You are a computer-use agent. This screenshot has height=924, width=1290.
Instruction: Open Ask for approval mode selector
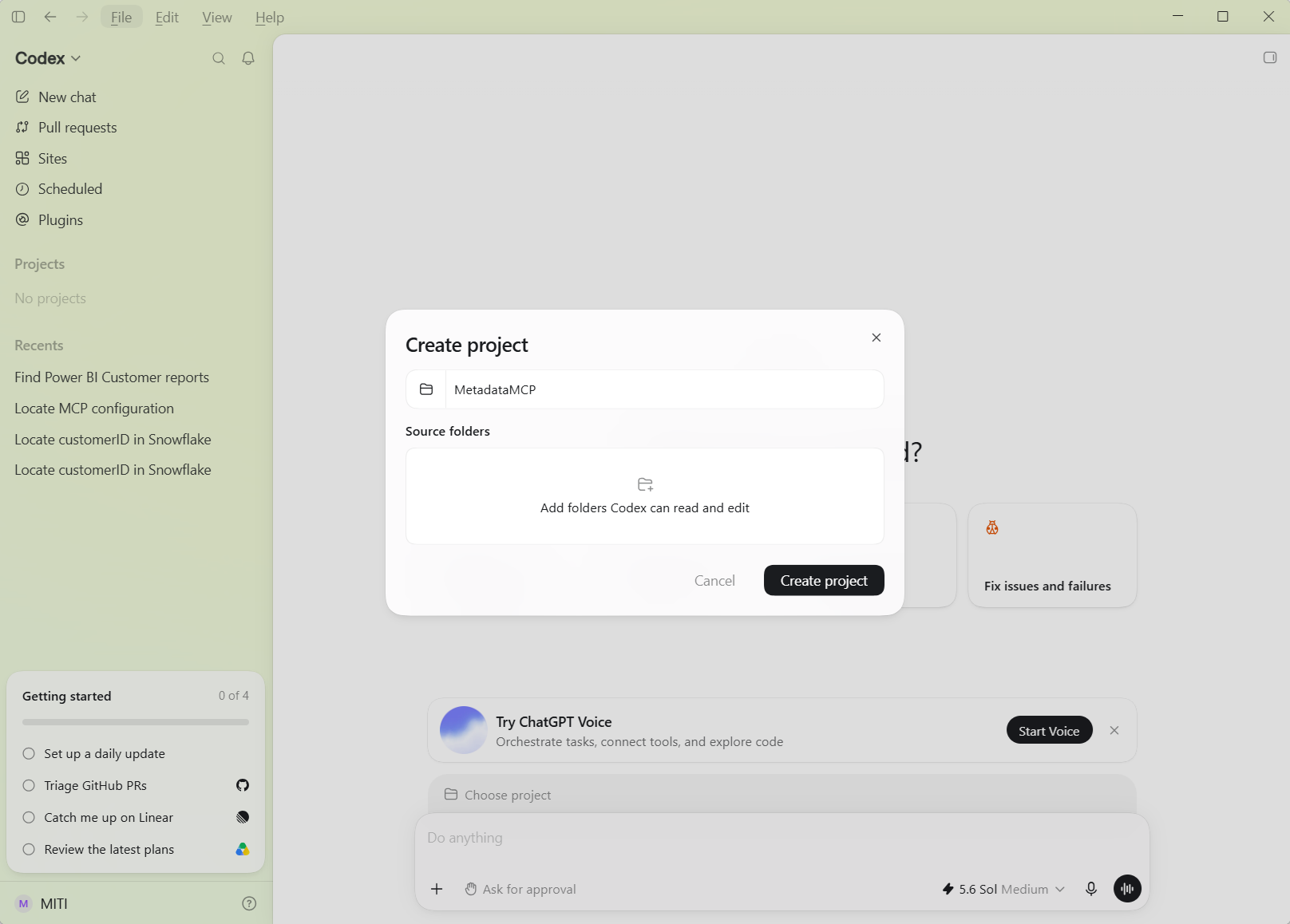pos(520,889)
